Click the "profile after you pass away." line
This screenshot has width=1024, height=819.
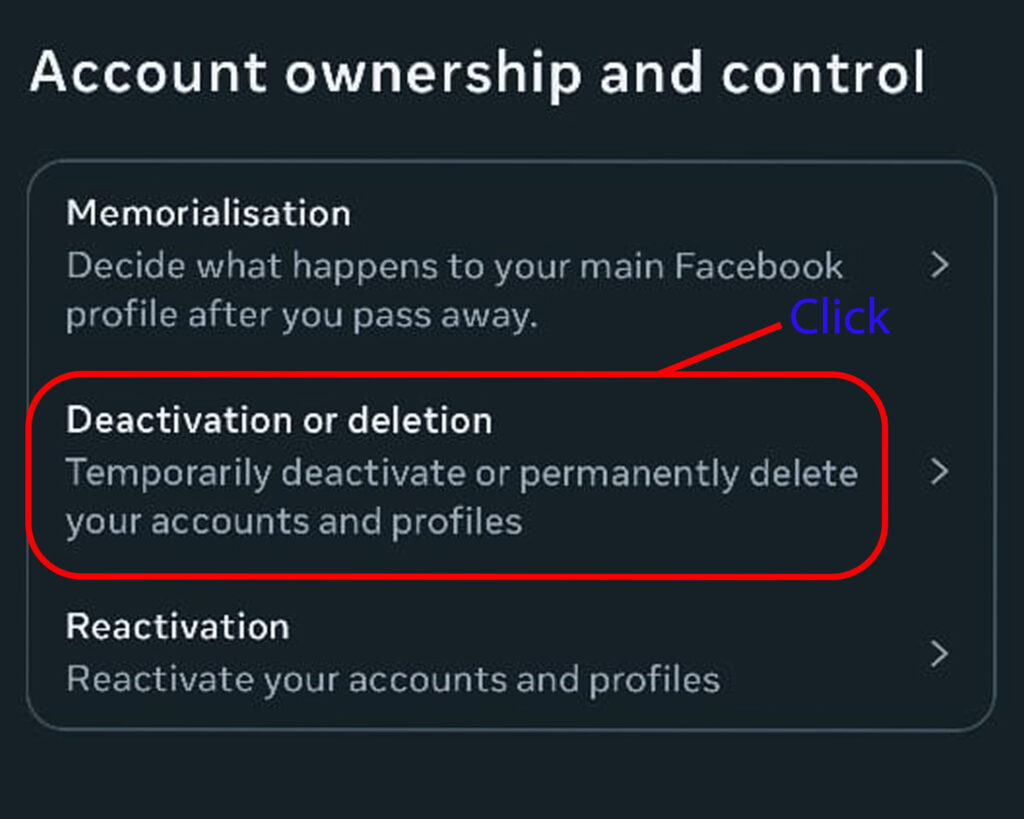301,317
